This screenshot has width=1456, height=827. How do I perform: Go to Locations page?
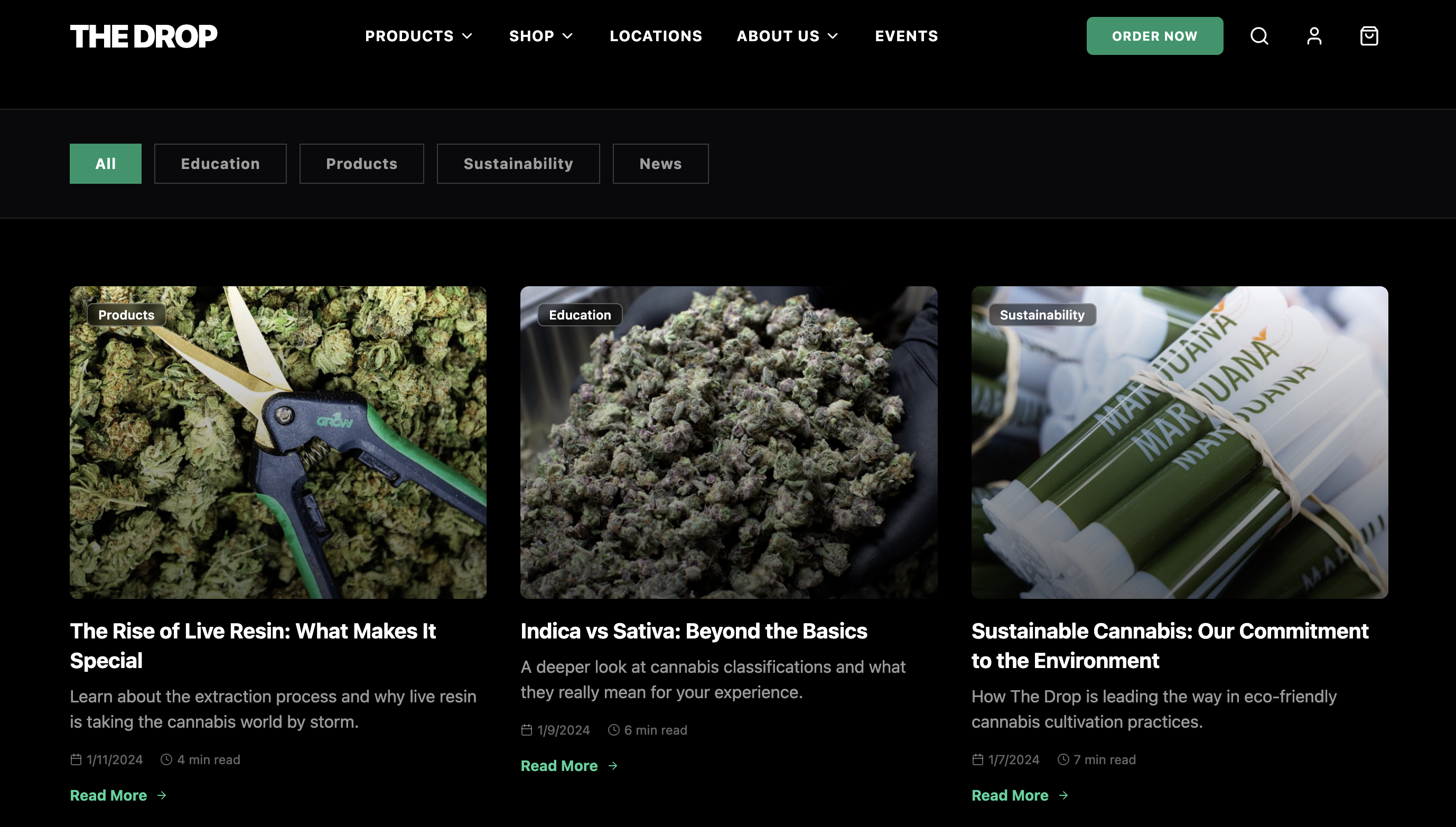pyautogui.click(x=656, y=36)
